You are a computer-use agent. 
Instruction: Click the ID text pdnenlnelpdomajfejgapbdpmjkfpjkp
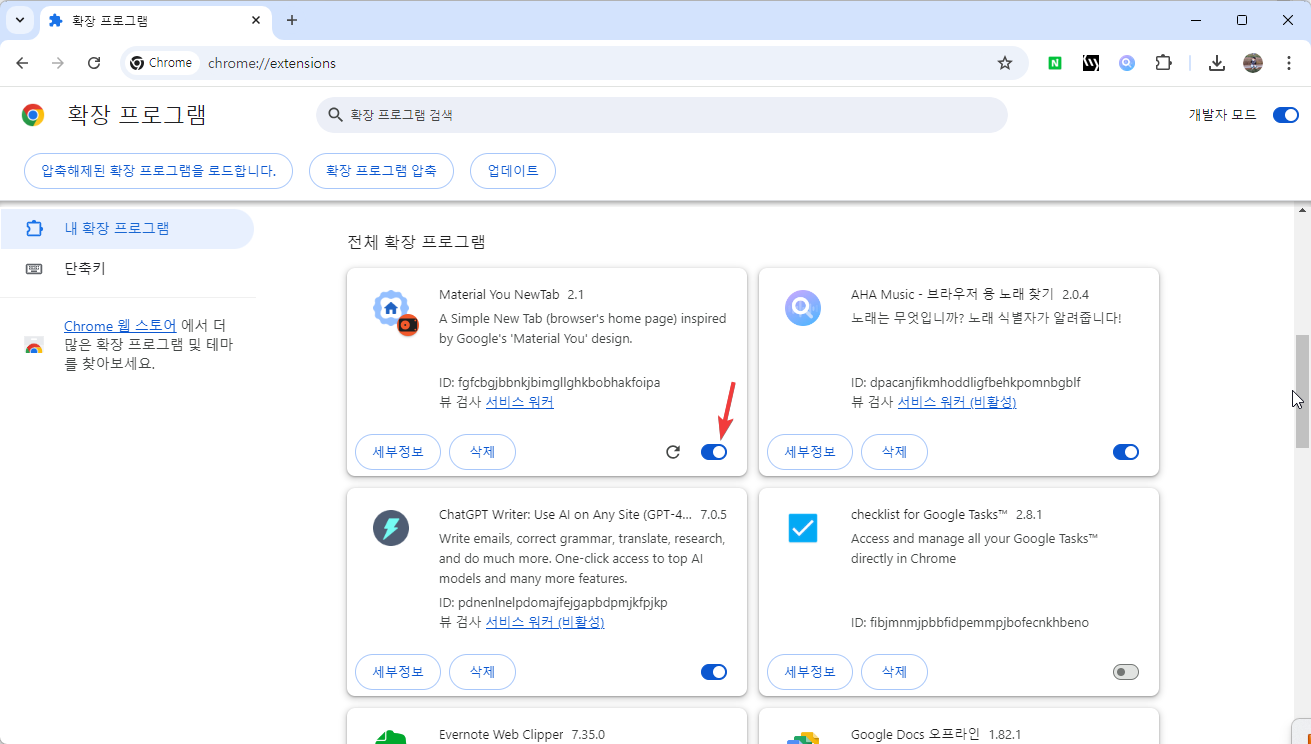coord(562,602)
